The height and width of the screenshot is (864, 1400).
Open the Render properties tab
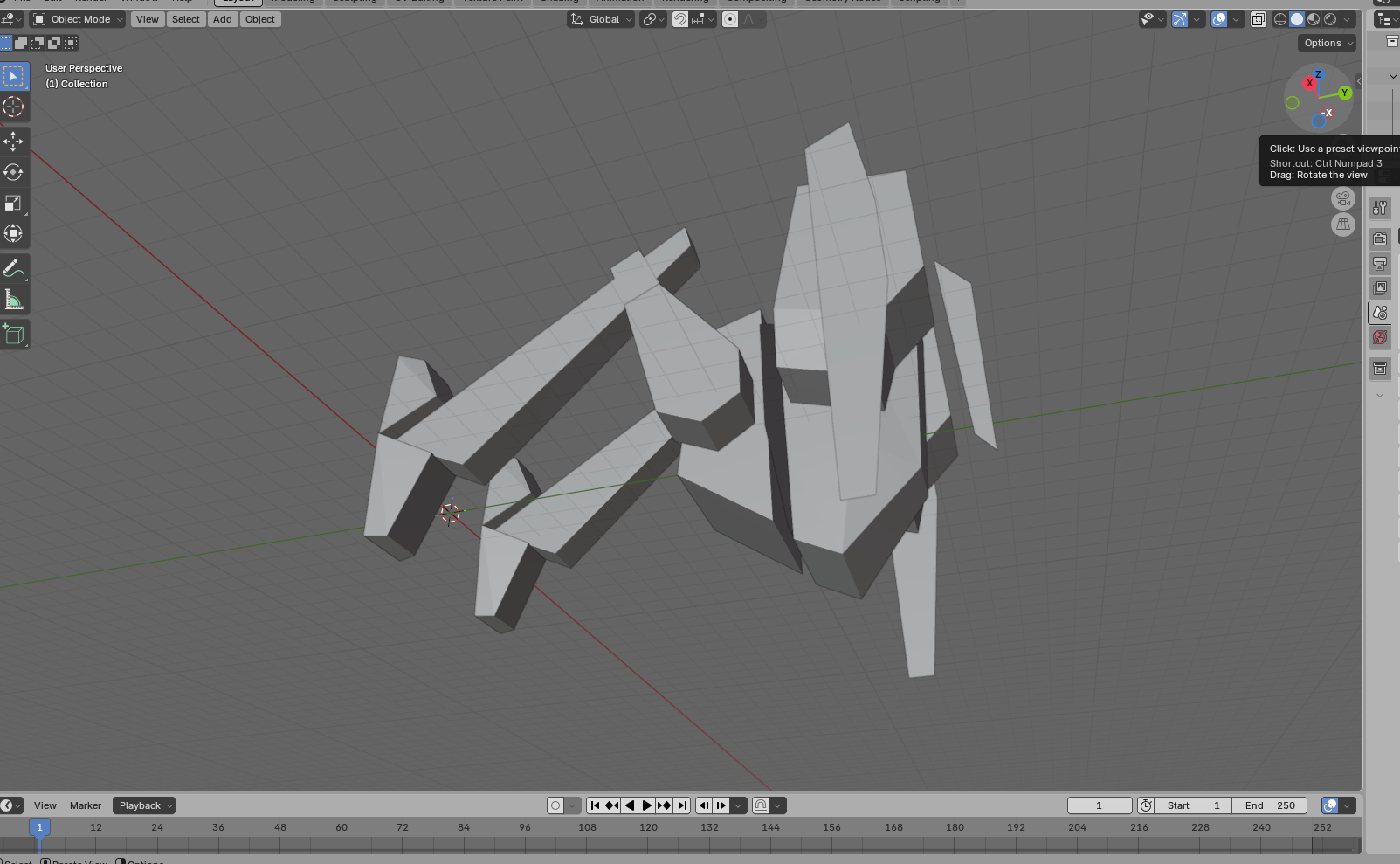(1380, 238)
